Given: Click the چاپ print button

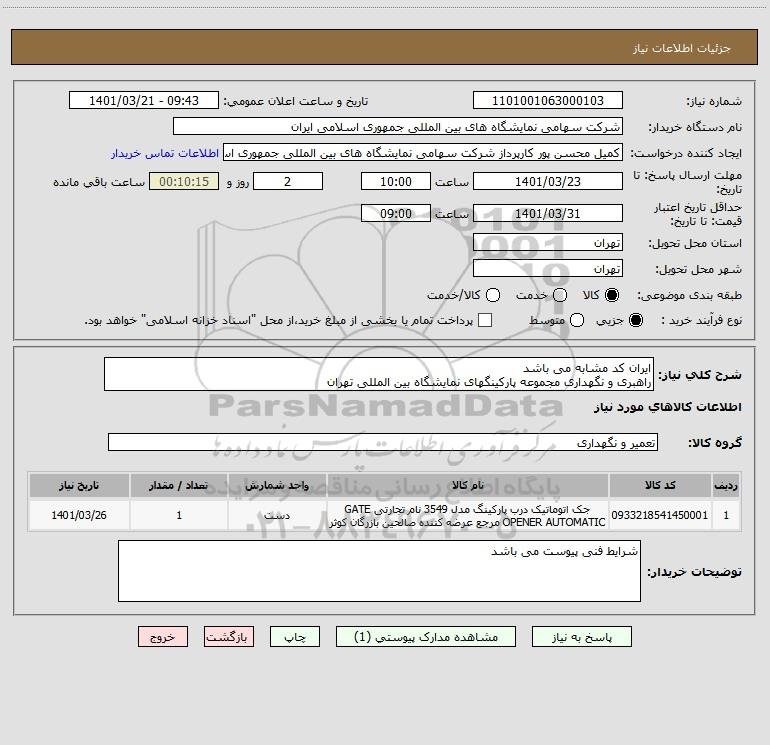Looking at the screenshot, I should [x=295, y=637].
